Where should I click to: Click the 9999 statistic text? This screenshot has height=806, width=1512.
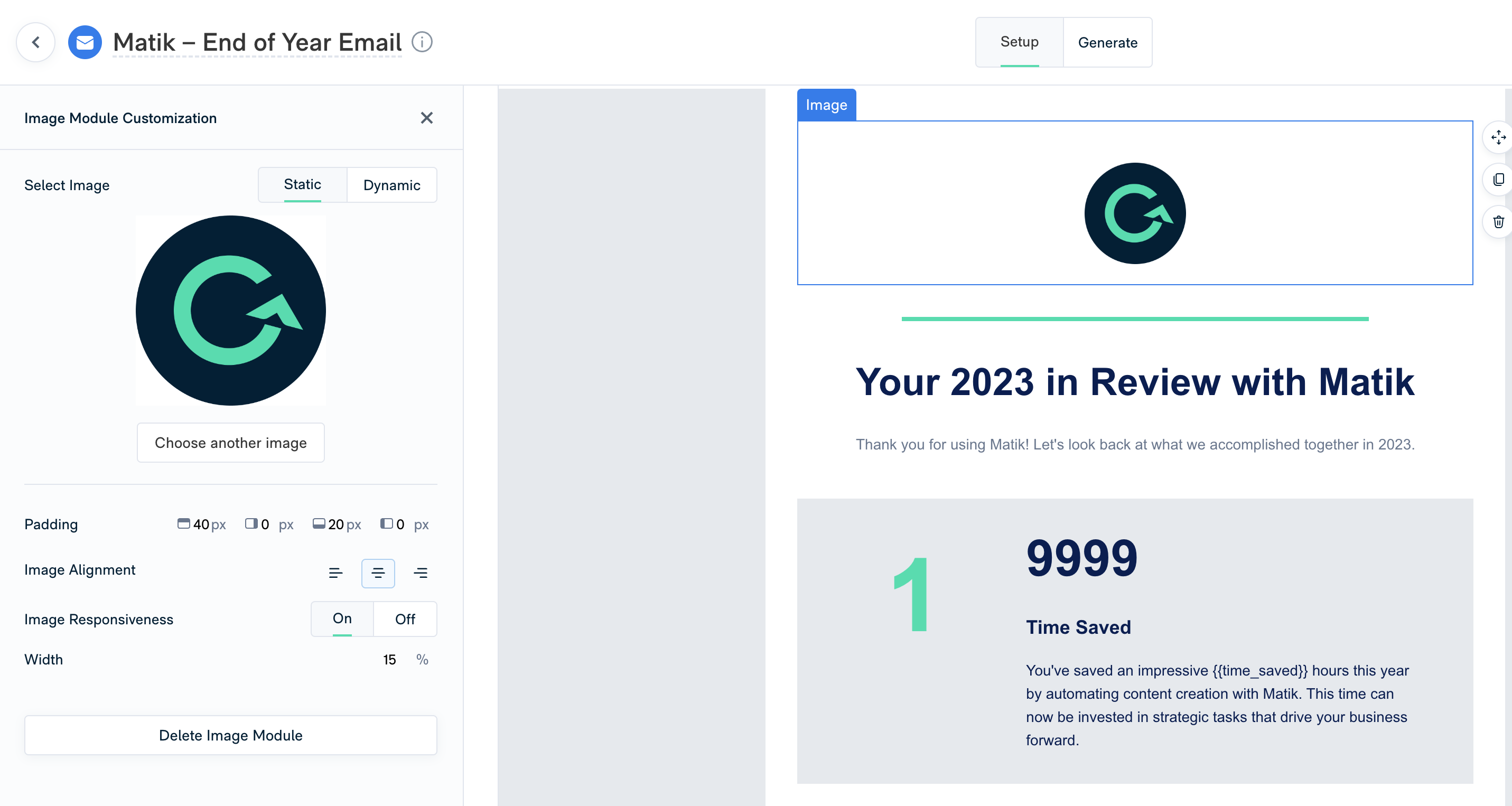tap(1082, 557)
